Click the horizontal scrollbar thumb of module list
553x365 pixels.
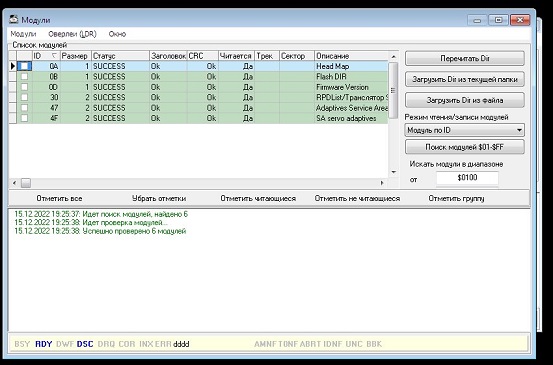(26, 183)
